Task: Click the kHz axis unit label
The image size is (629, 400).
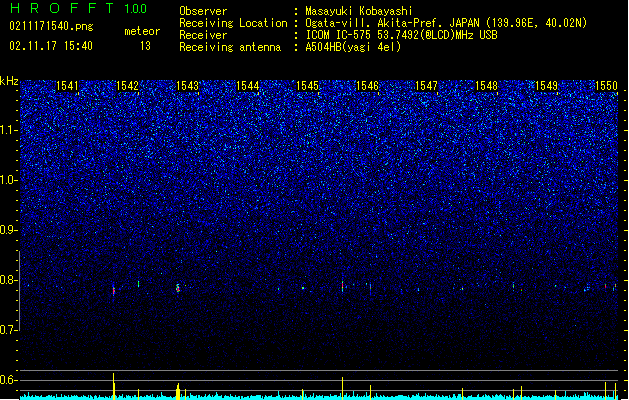Action: point(9,81)
